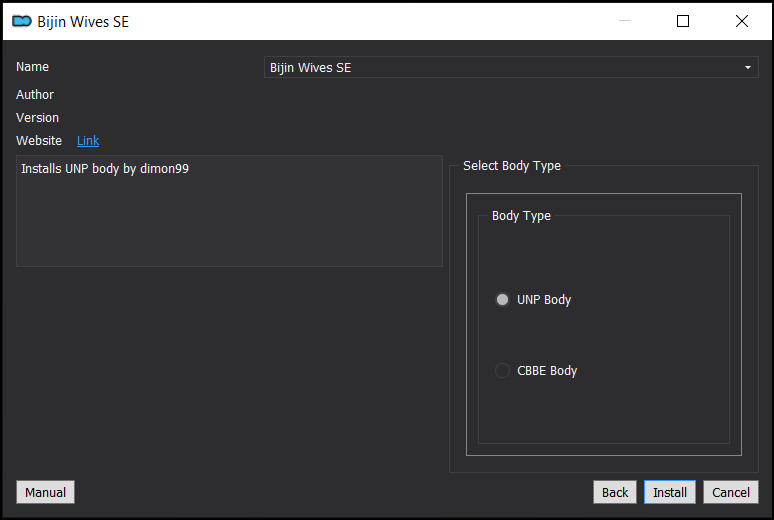Go Back to the previous step
Viewport: 774px width, 520px height.
pyautogui.click(x=615, y=492)
